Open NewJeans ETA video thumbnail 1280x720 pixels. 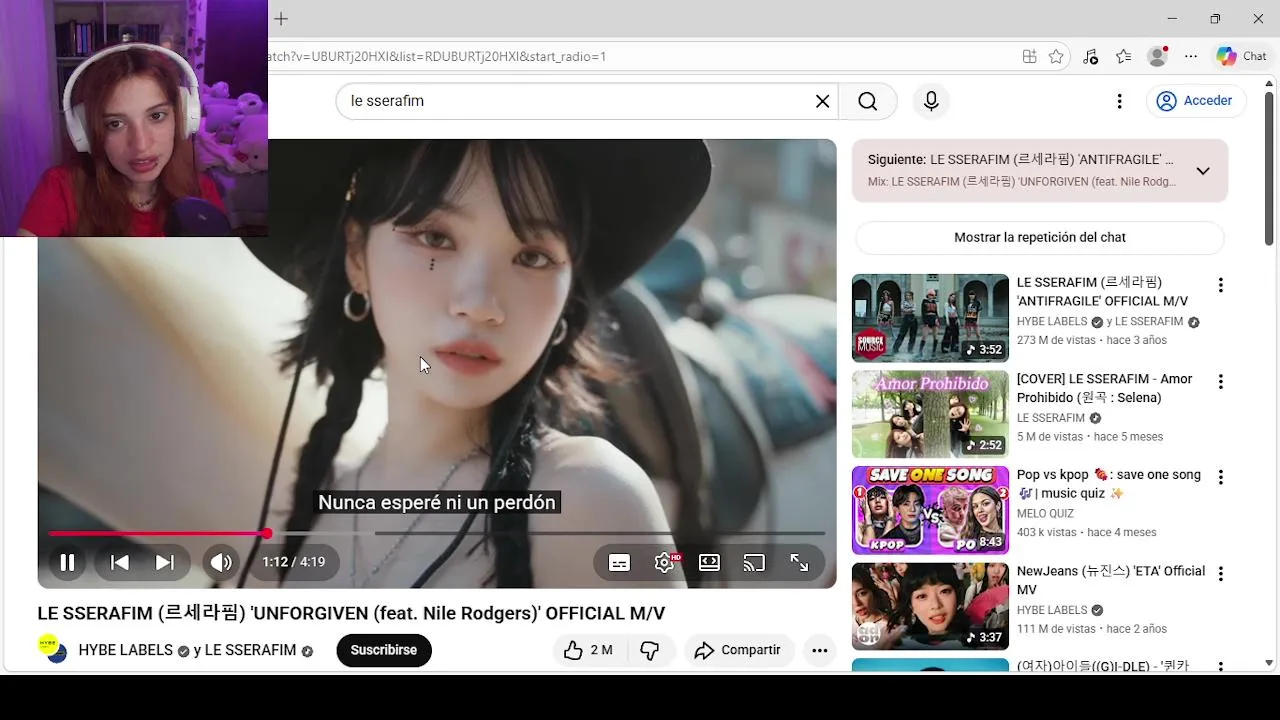[930, 606]
